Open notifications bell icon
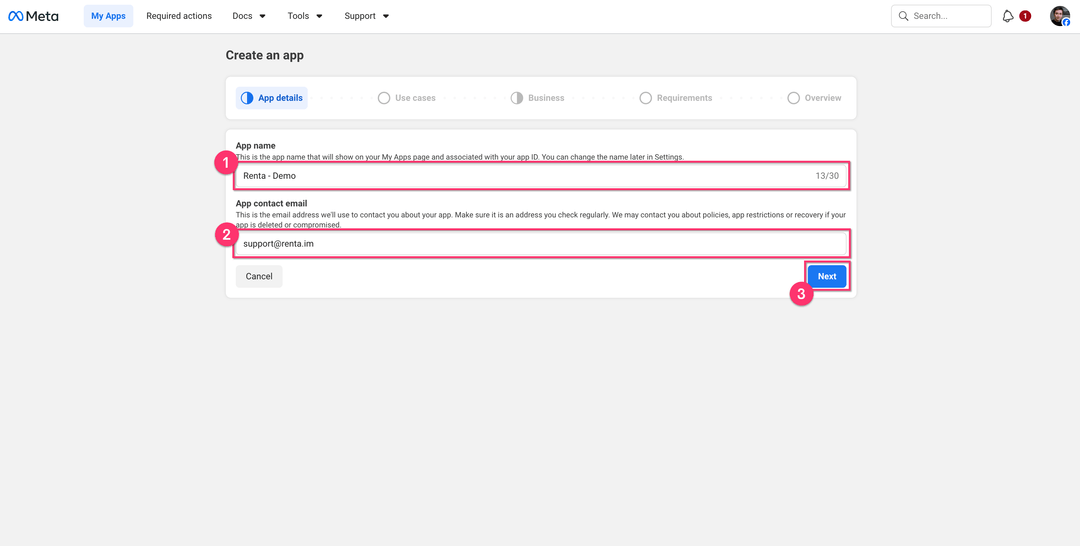The image size is (1080, 546). tap(1008, 16)
